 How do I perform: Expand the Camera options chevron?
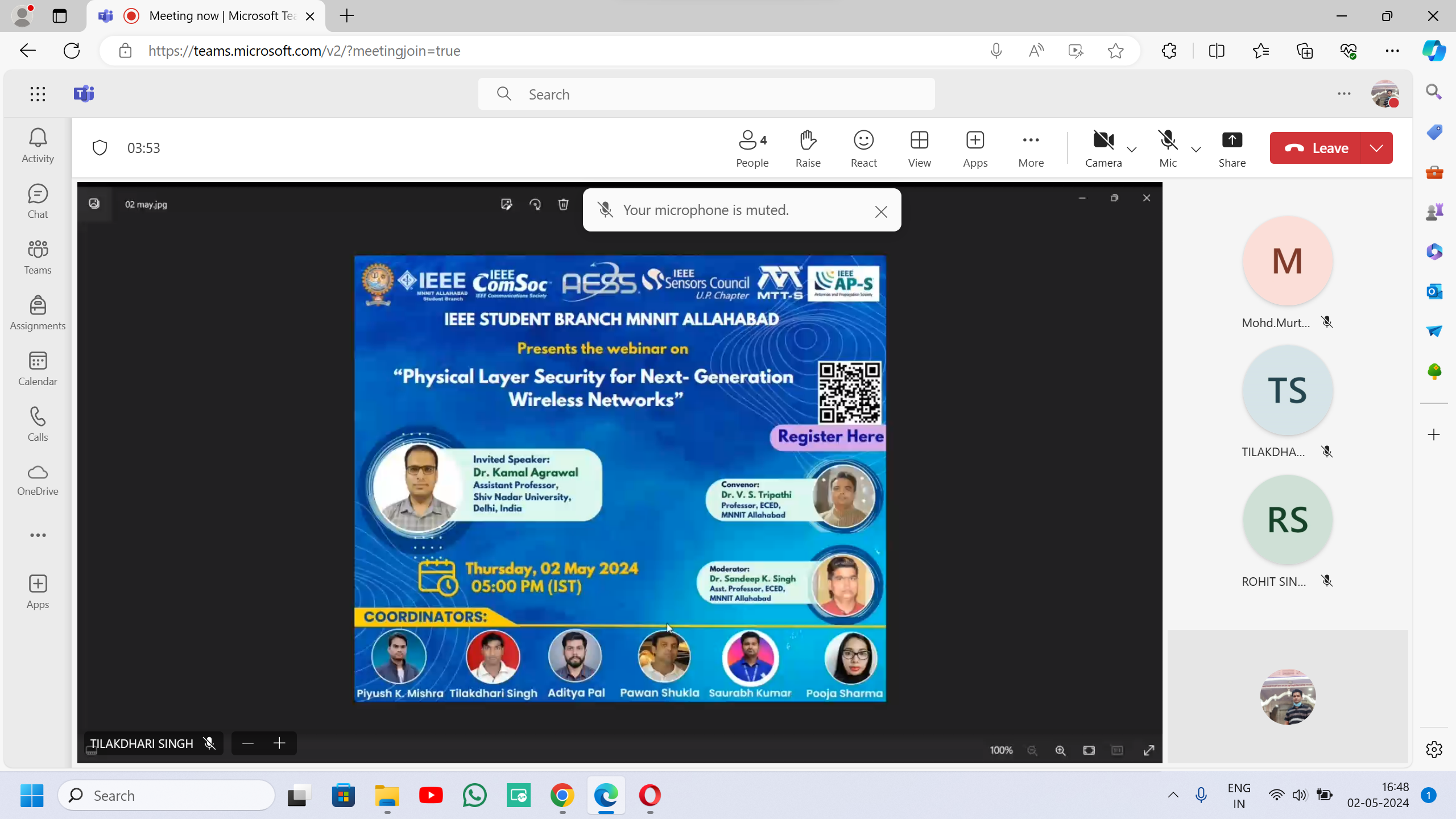(x=1132, y=150)
